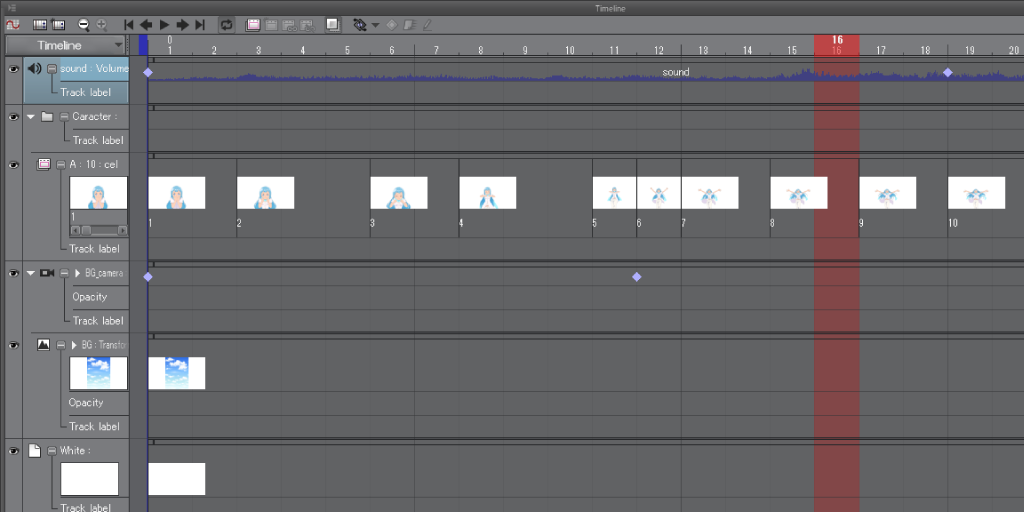Click the onion skin icon in the toolbar
1024x512 pixels.
(x=333, y=24)
